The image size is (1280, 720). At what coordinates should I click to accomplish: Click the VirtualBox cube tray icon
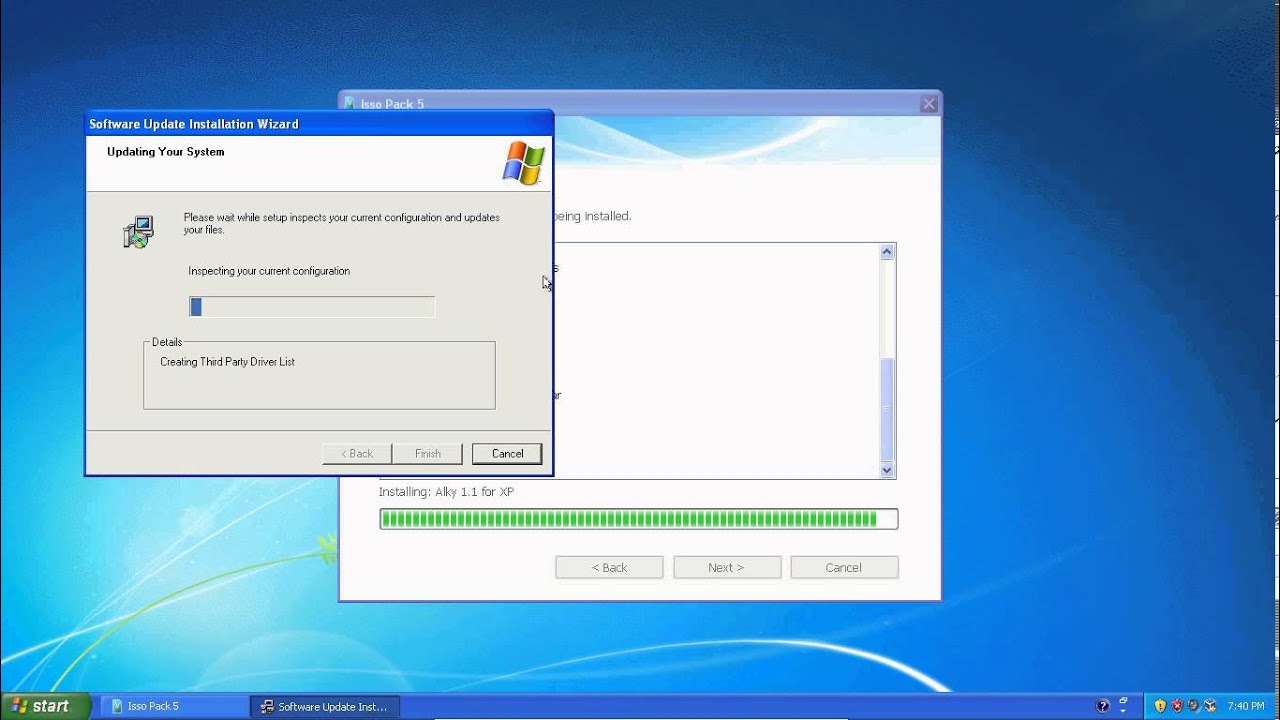tap(1210, 706)
